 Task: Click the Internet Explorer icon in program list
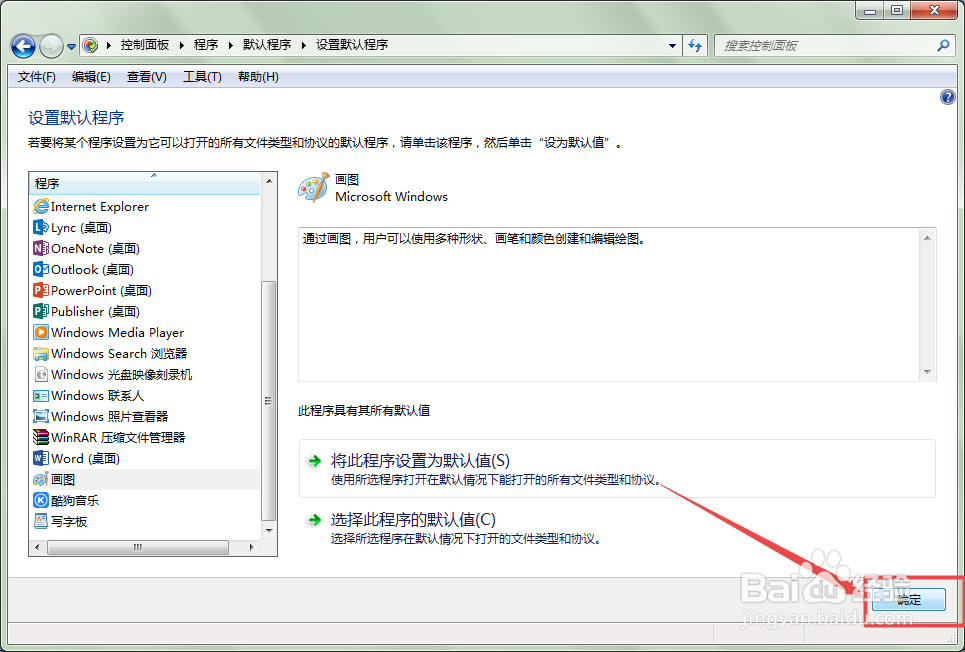pos(41,206)
